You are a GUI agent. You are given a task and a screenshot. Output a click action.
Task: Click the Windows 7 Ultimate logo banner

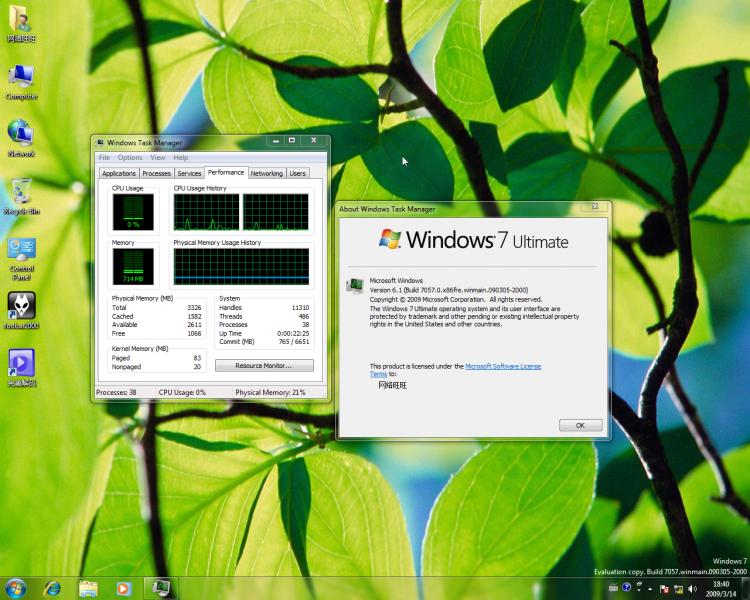473,240
